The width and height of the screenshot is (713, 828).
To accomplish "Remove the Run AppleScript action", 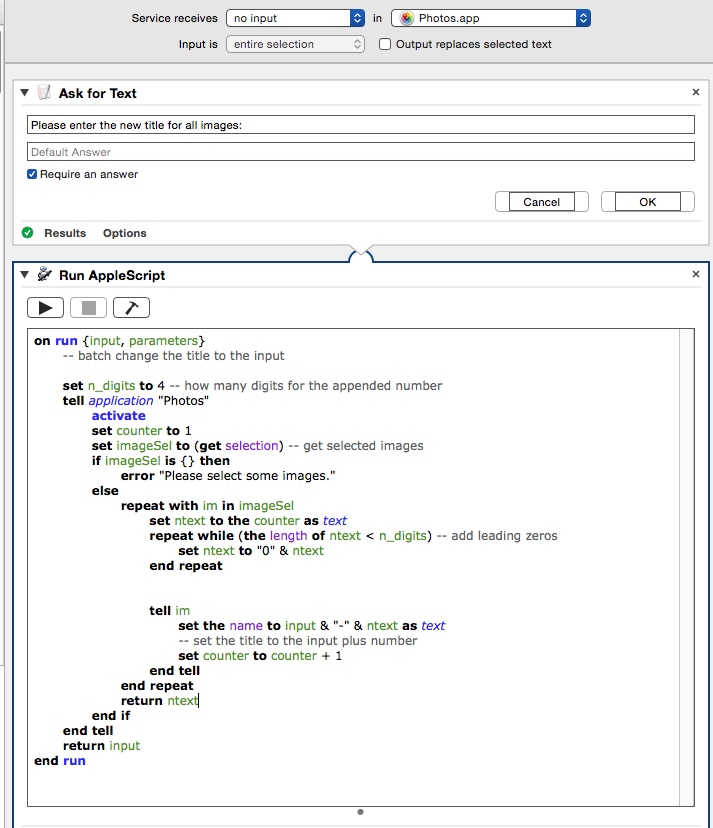I will (x=696, y=274).
